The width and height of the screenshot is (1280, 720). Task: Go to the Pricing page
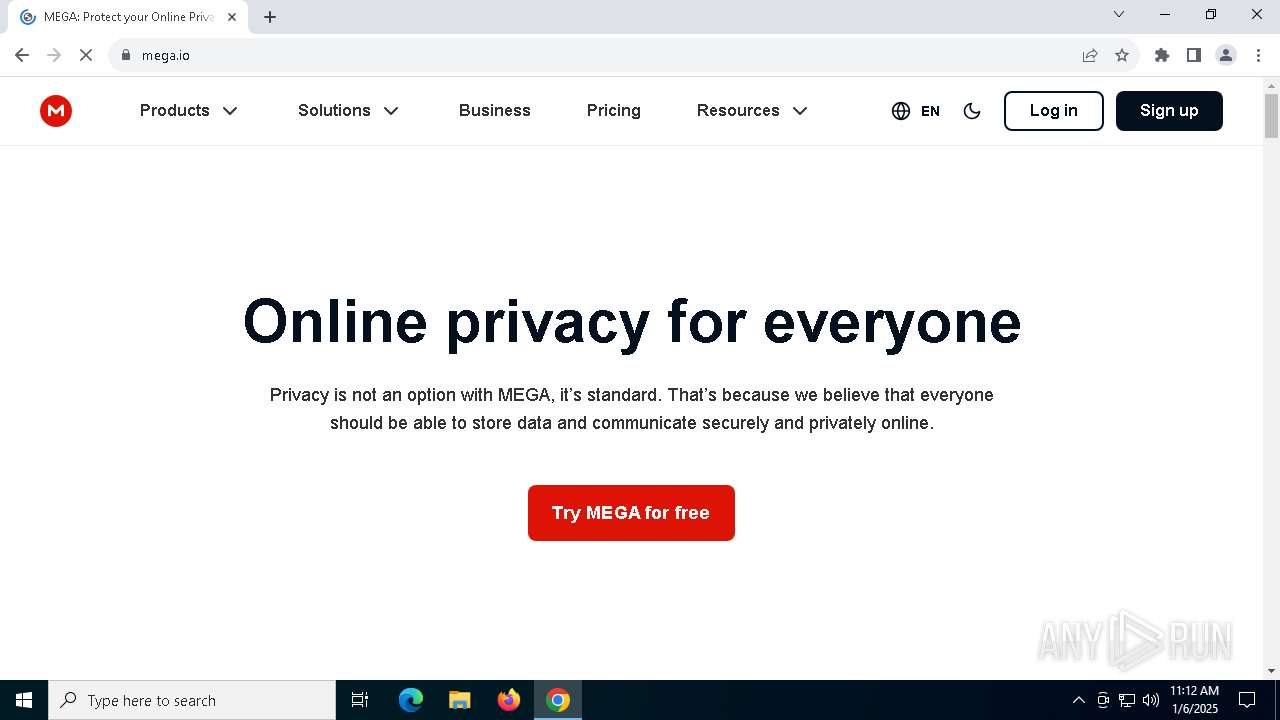(x=614, y=111)
